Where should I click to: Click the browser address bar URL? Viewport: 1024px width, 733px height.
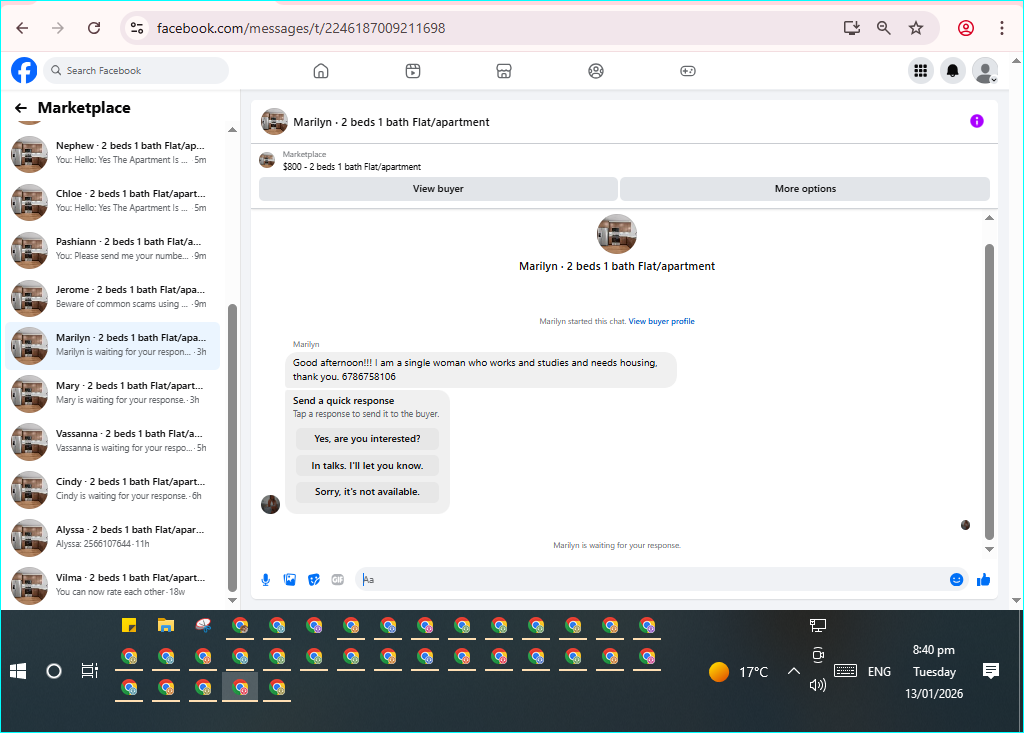coord(301,28)
